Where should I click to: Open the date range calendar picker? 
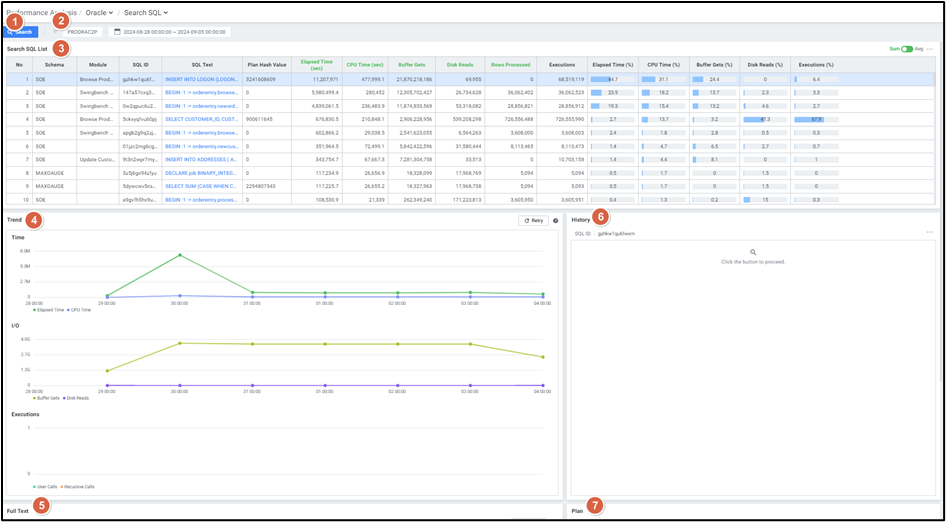point(115,32)
